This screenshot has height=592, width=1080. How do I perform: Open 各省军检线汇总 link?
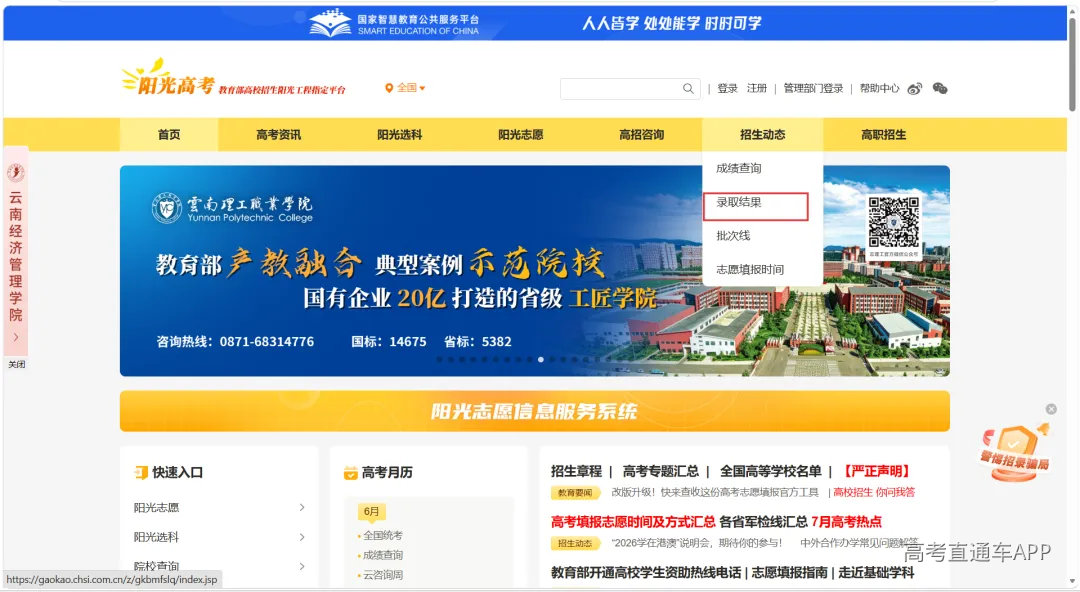[x=763, y=522]
